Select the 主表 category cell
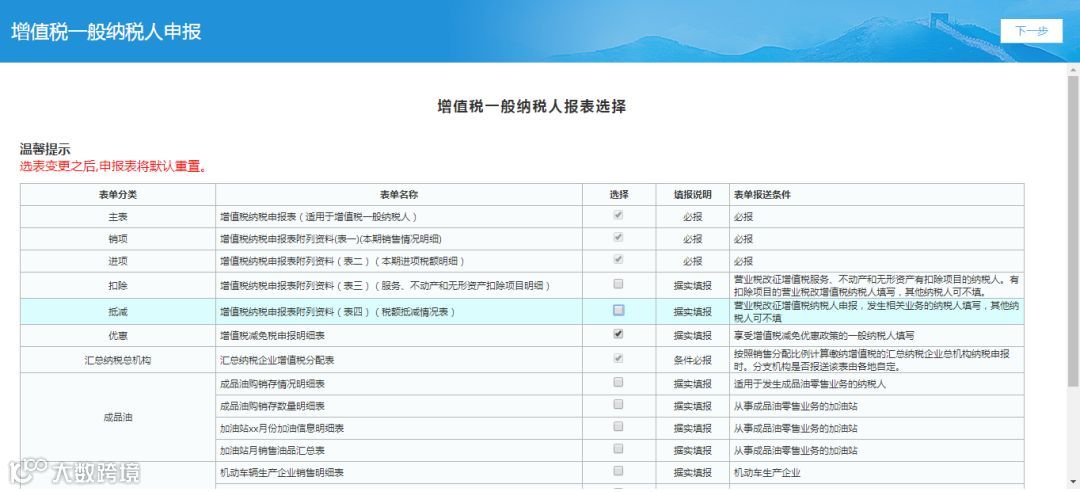Screen dimensions: 1080x492 (x=118, y=217)
